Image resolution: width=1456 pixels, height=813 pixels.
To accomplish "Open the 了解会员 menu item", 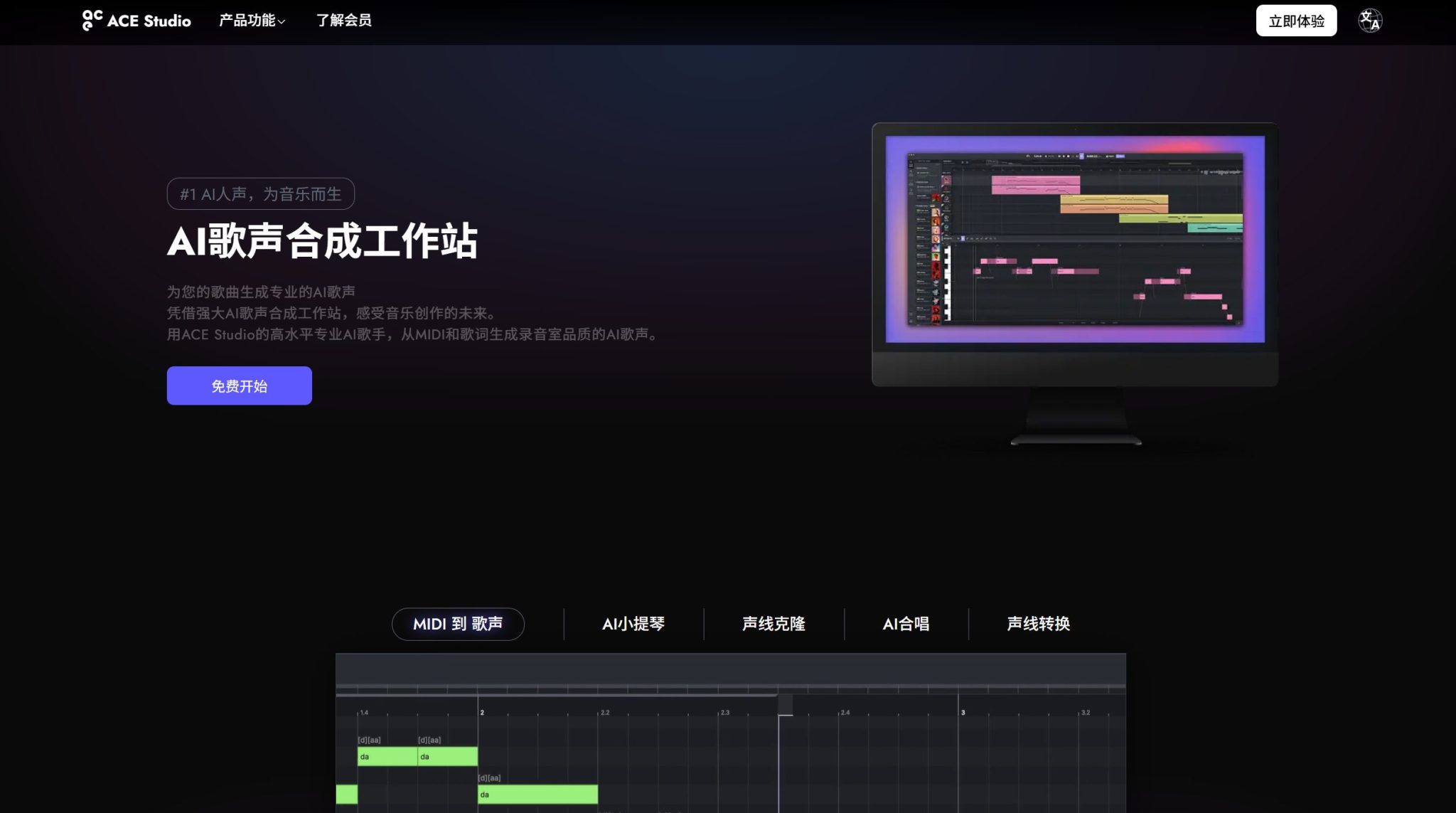I will pos(343,21).
